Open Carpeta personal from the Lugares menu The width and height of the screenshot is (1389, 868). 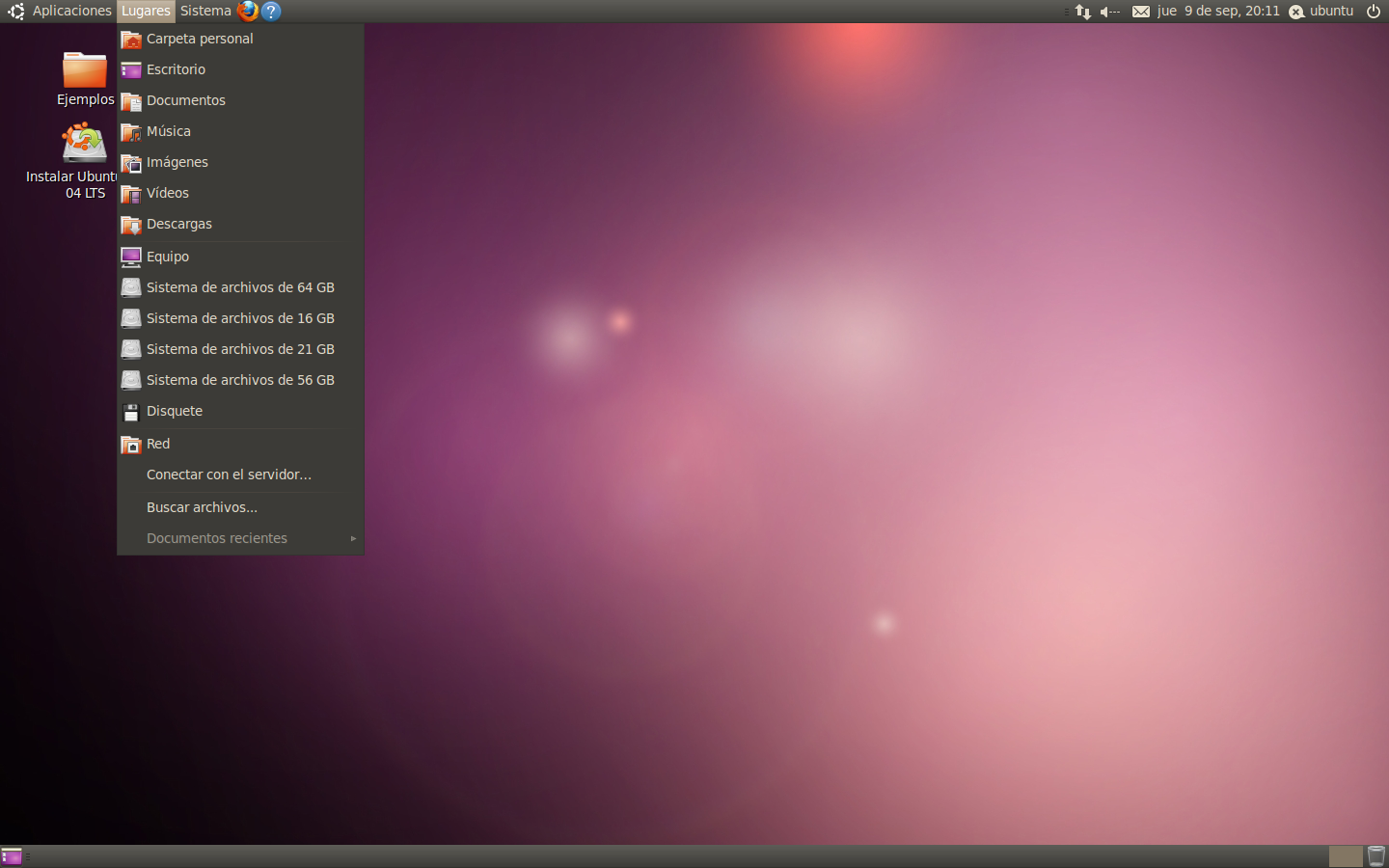240,39
